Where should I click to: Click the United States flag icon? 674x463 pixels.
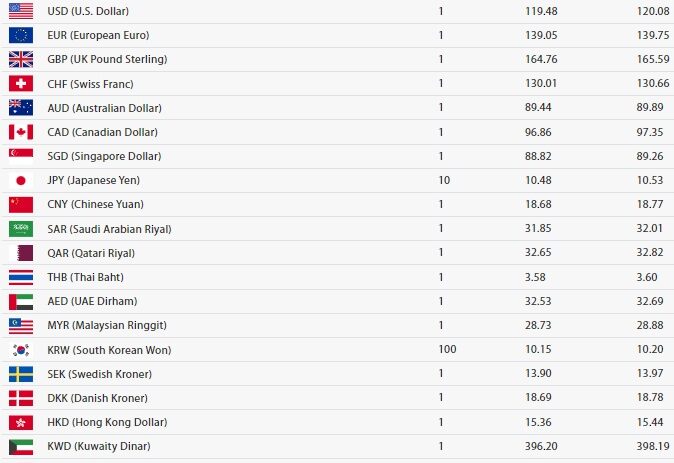coord(21,11)
